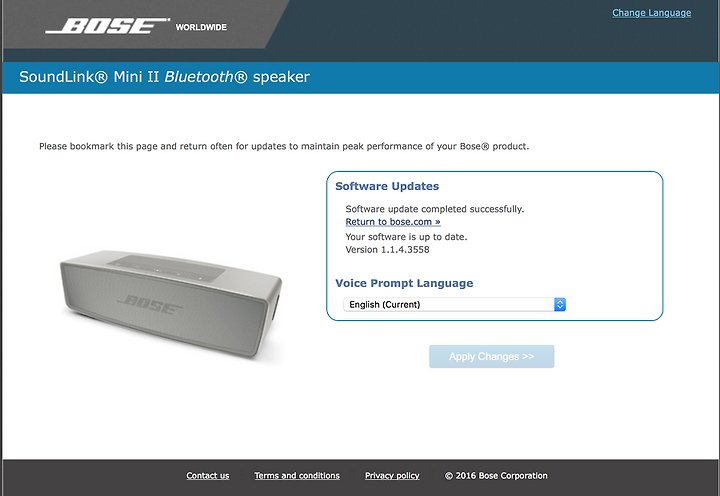Open the Contact us footer link
Viewport: 720px width, 496px height.
click(208, 476)
